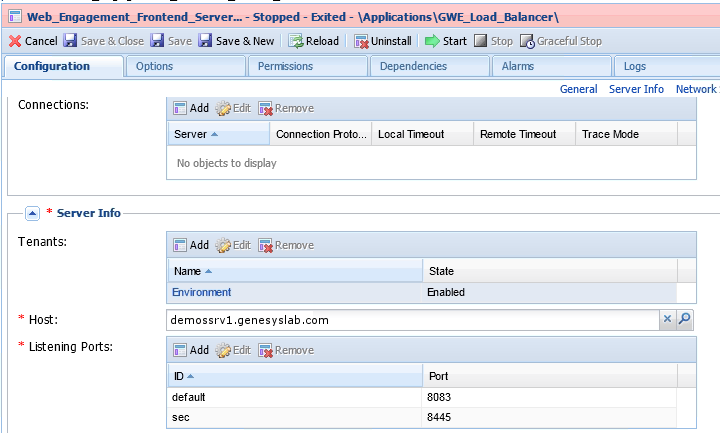Click port value 8445
Screen dimensions: 720x433
439,417
